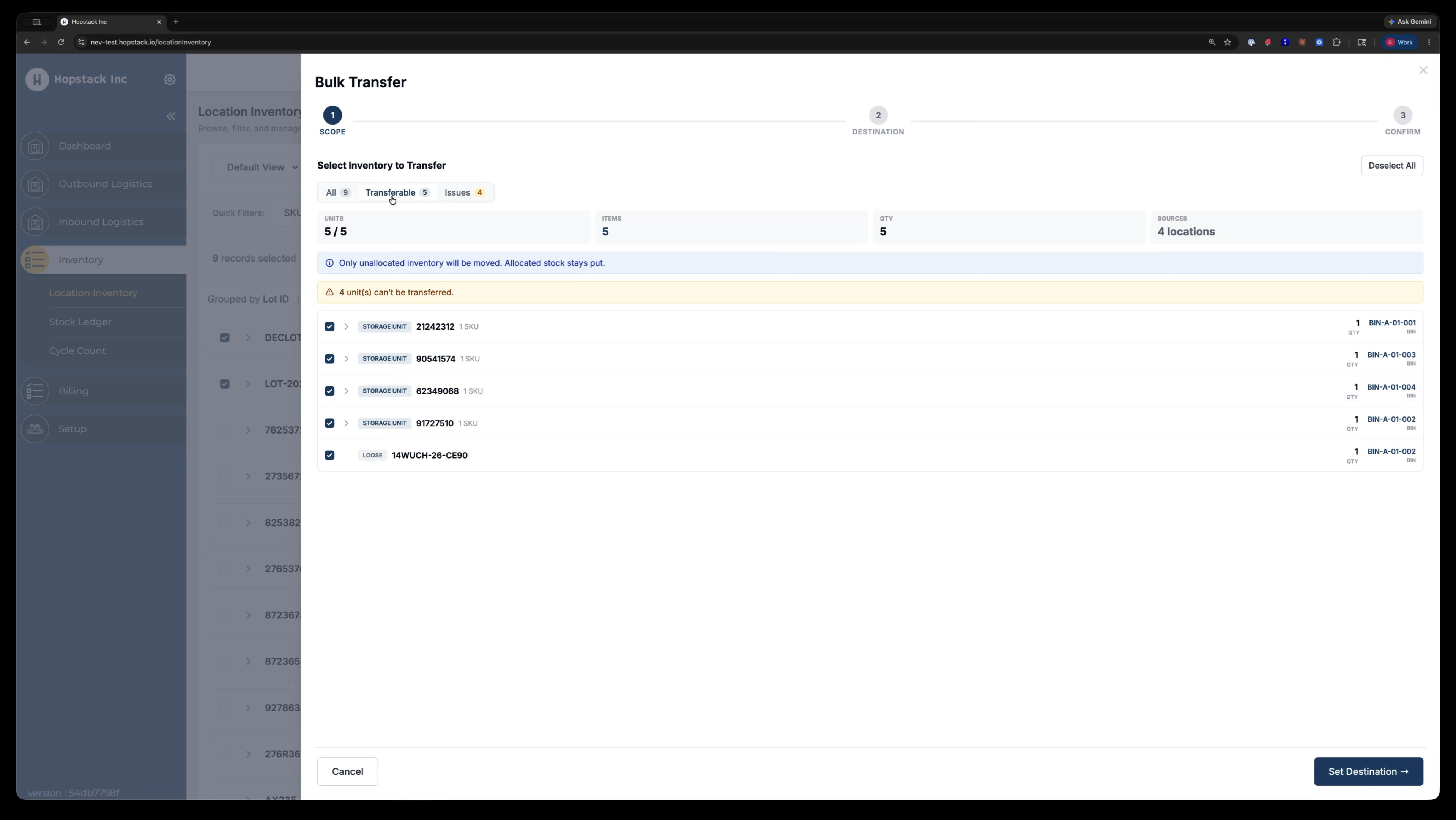Screen dimensions: 1456x820
Task: Click the warning triangle in the can't-be-transferred alert
Action: 329,293
